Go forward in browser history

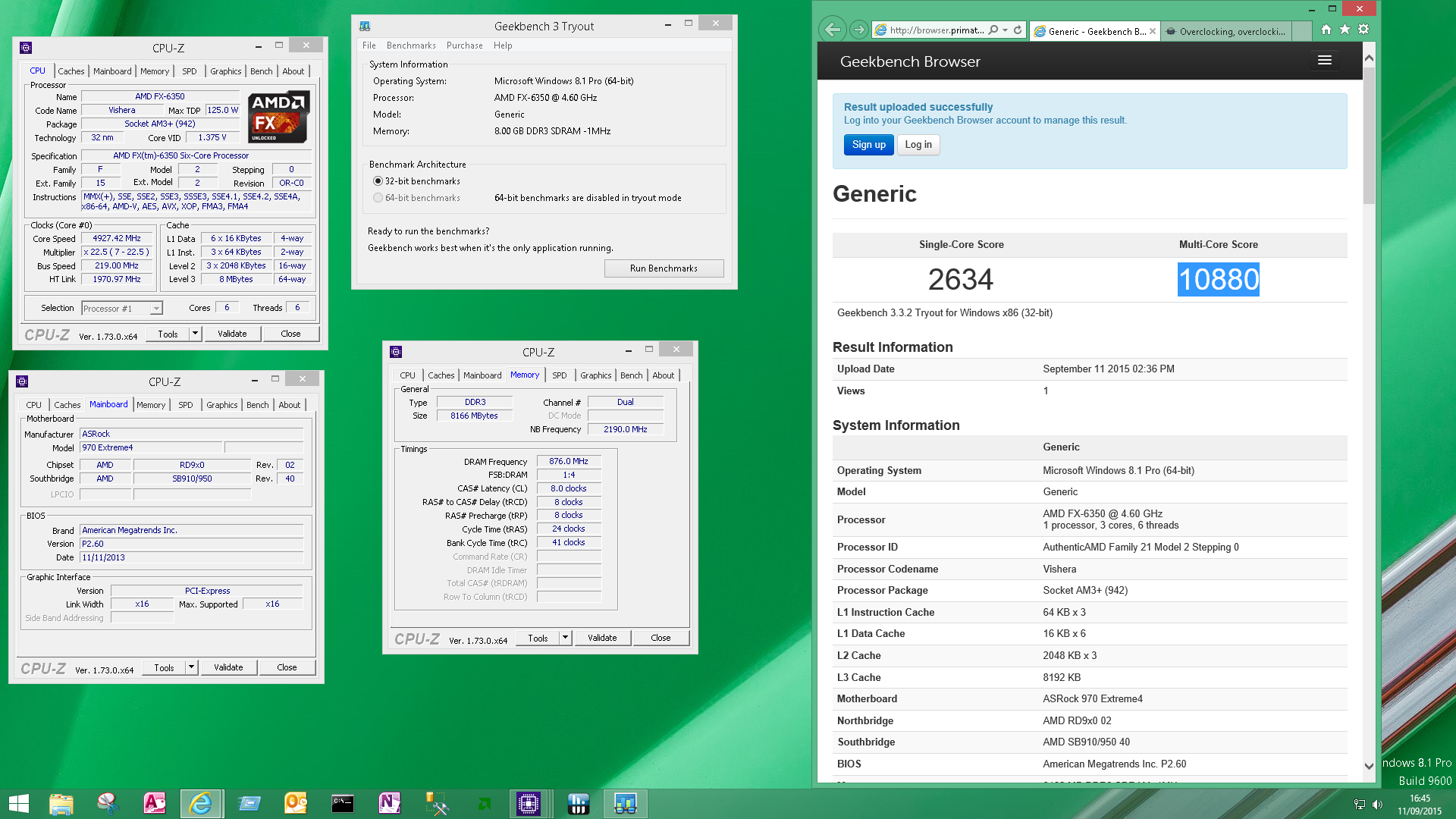click(858, 30)
